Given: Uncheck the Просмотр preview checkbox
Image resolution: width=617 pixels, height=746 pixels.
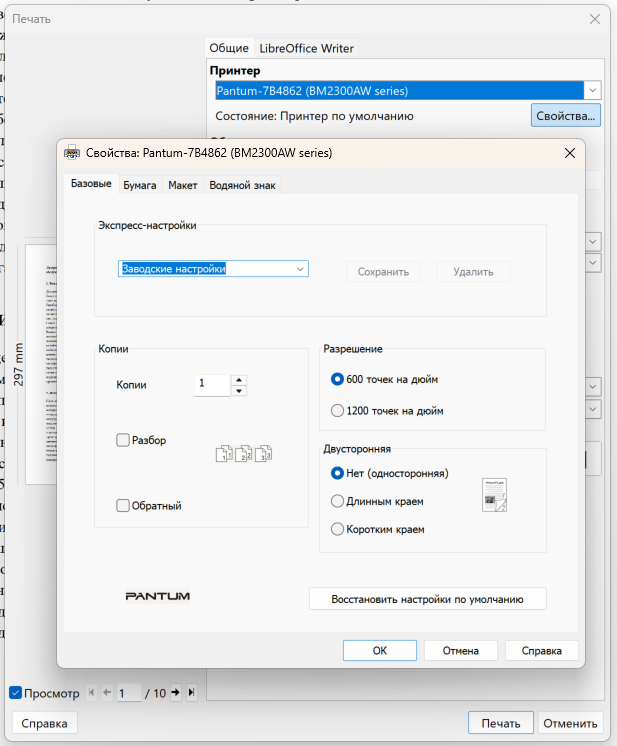Looking at the screenshot, I should point(15,692).
